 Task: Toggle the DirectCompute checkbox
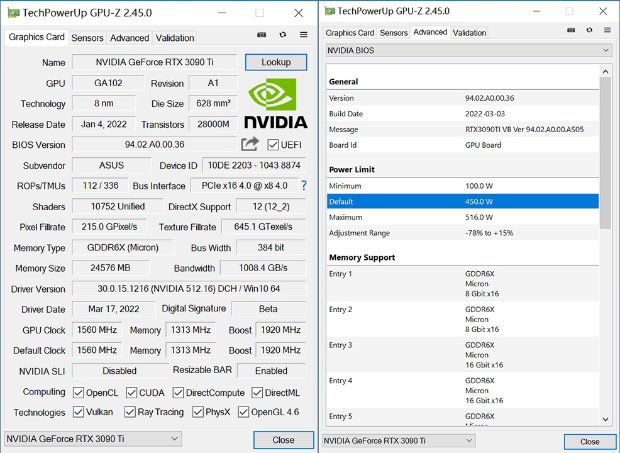[x=178, y=393]
